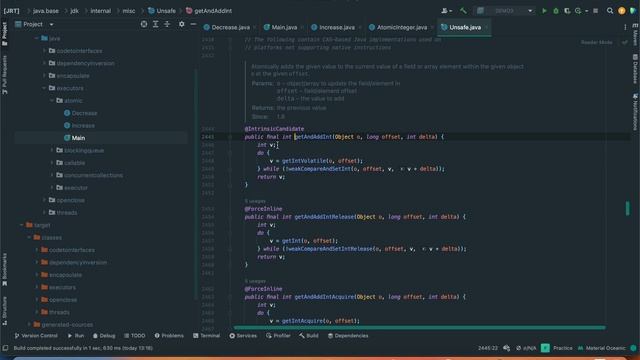Open editor tabs more-options kebab icon
Screen dimensions: 640x360
[625, 27]
